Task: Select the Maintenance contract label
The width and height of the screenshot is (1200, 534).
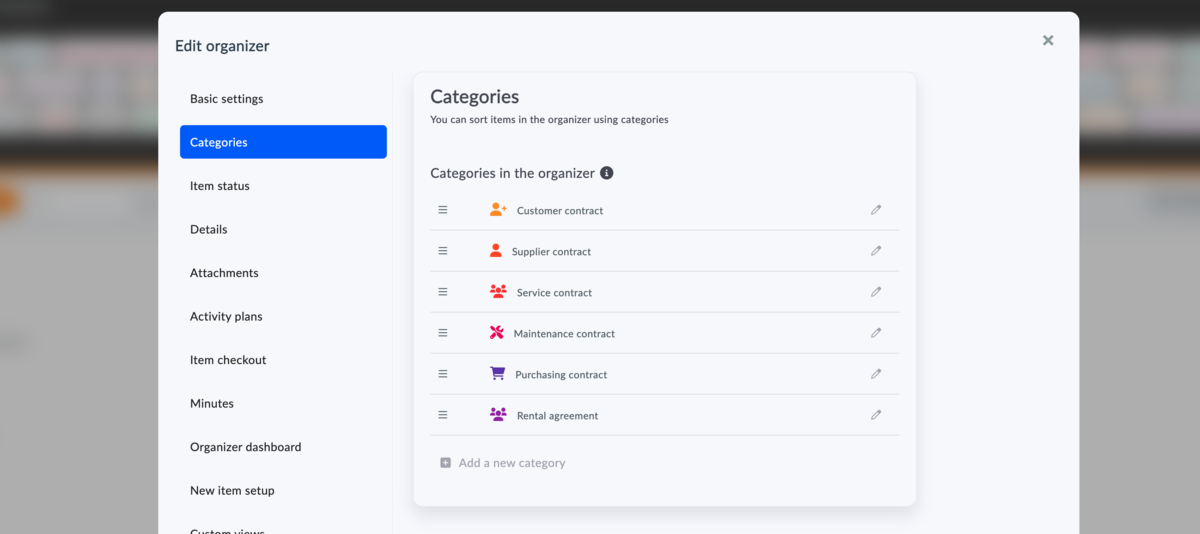Action: pos(564,334)
